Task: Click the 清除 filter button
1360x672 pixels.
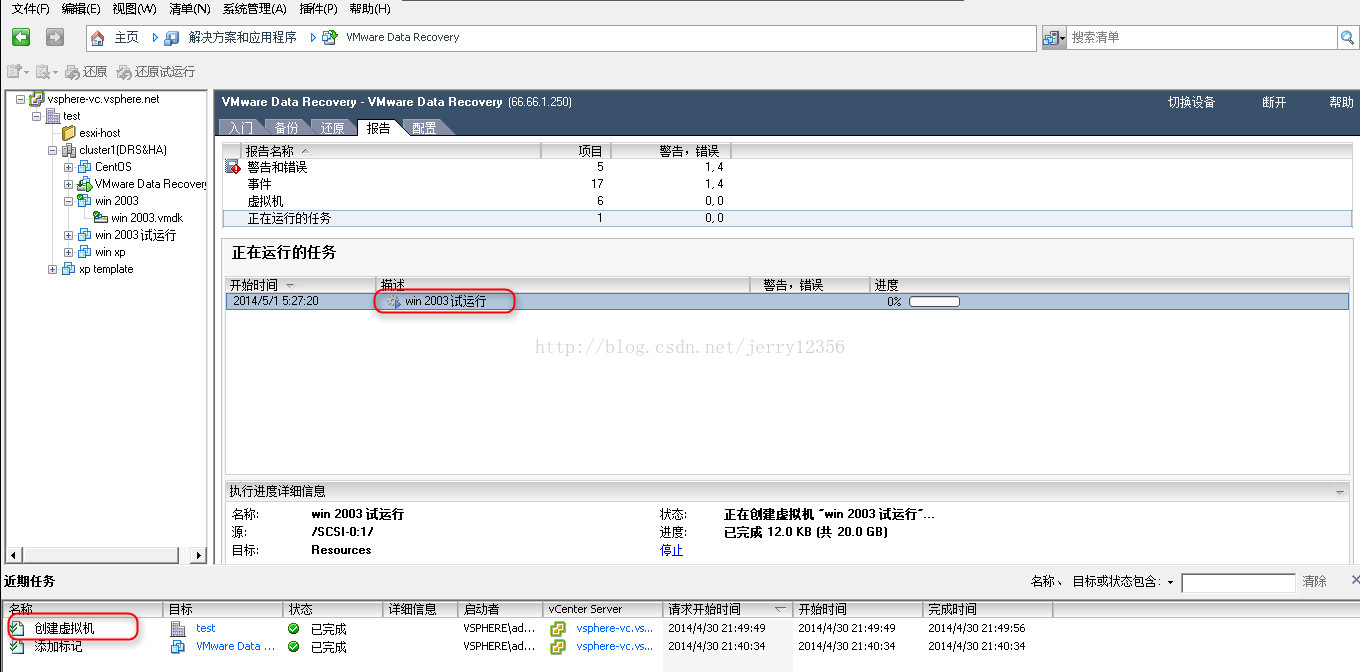Action: tap(1314, 581)
